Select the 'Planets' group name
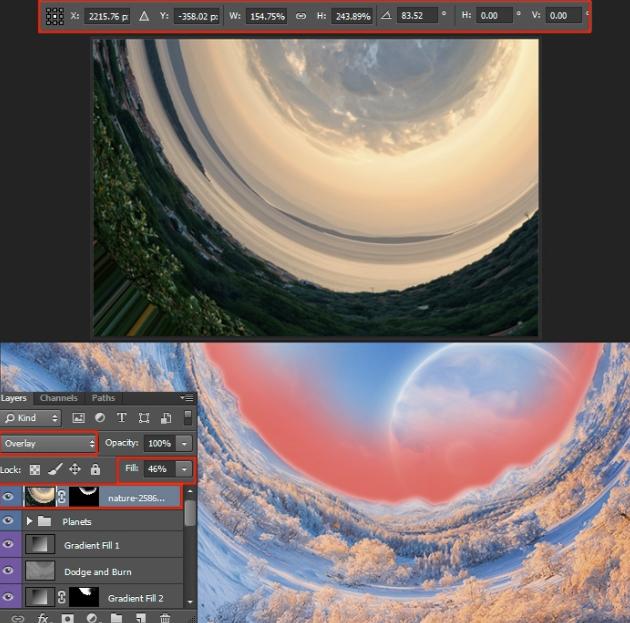This screenshot has width=630, height=623. coord(77,522)
